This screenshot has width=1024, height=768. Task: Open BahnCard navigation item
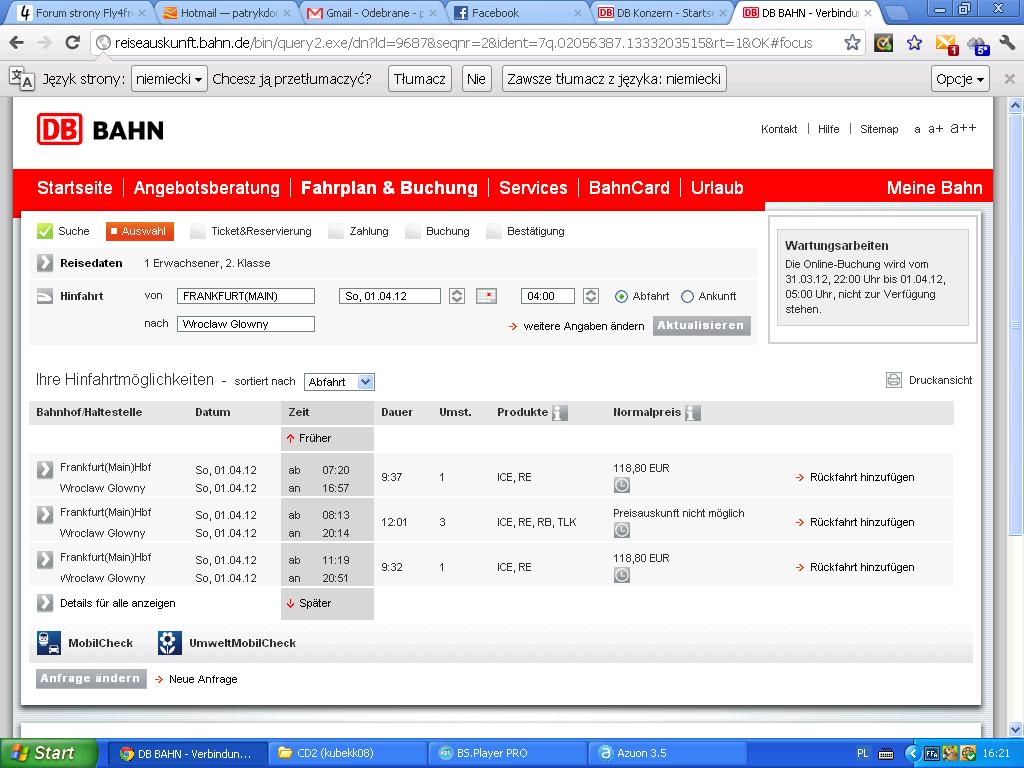click(629, 188)
